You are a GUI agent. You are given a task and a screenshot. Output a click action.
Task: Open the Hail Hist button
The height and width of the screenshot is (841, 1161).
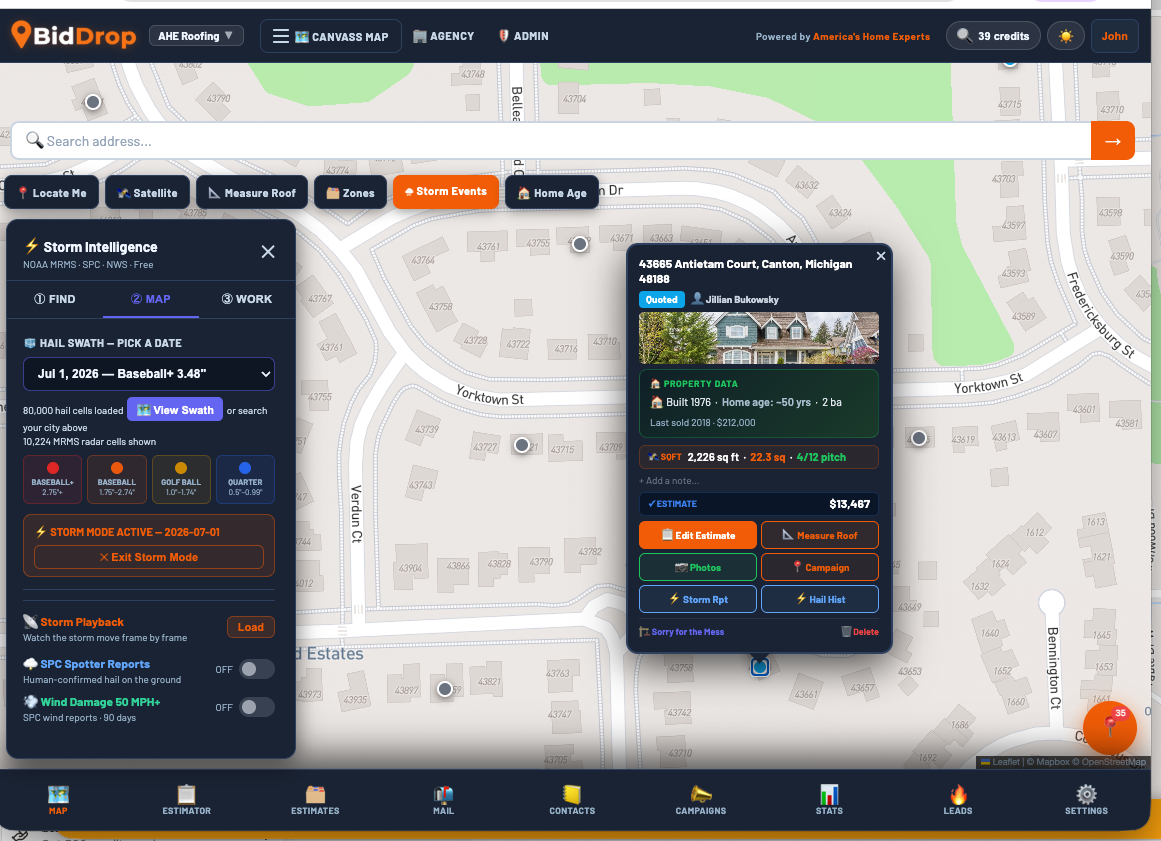click(820, 599)
